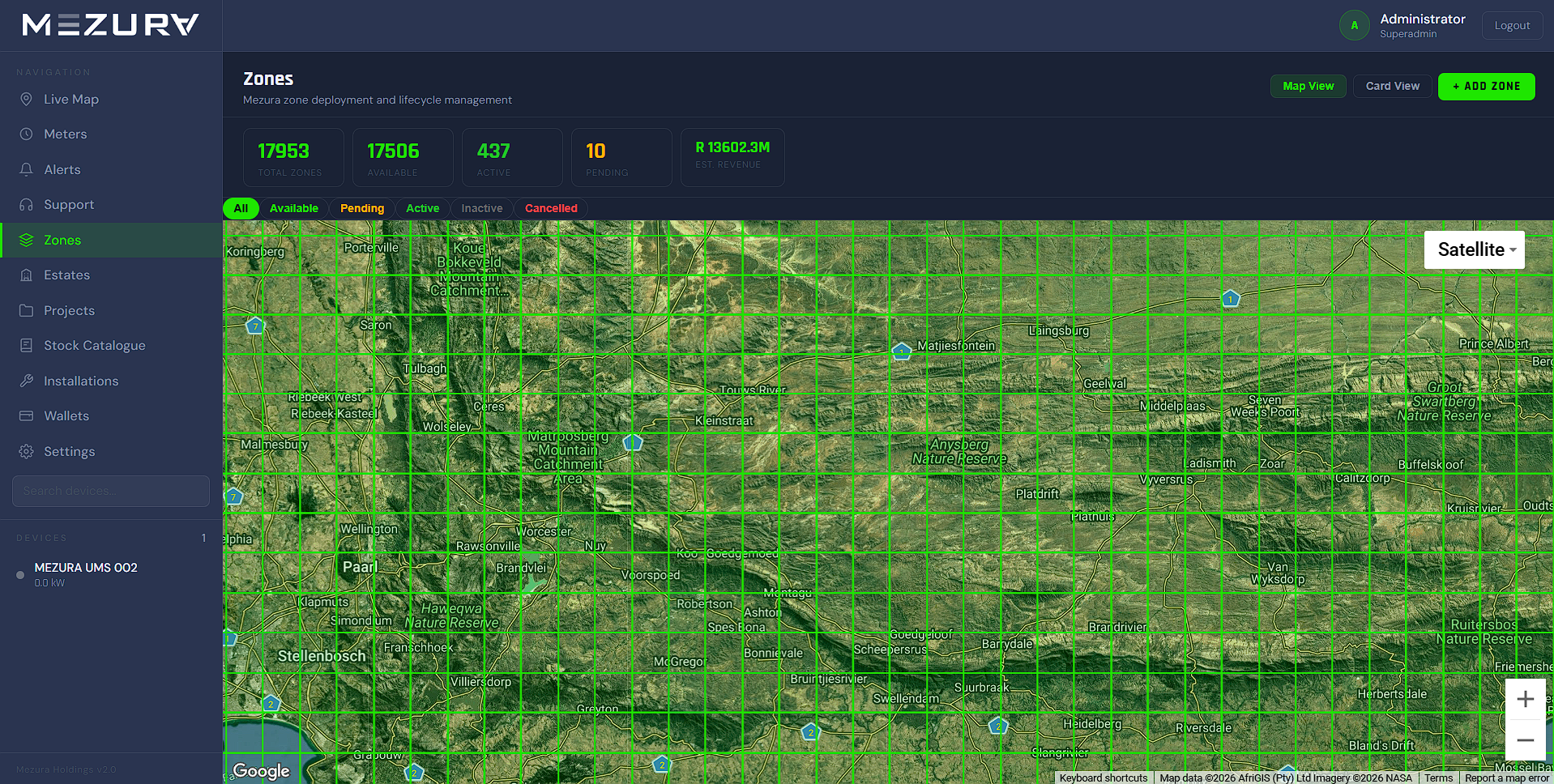Toggle the Cancelled status filter
1554x784 pixels.
tap(551, 208)
